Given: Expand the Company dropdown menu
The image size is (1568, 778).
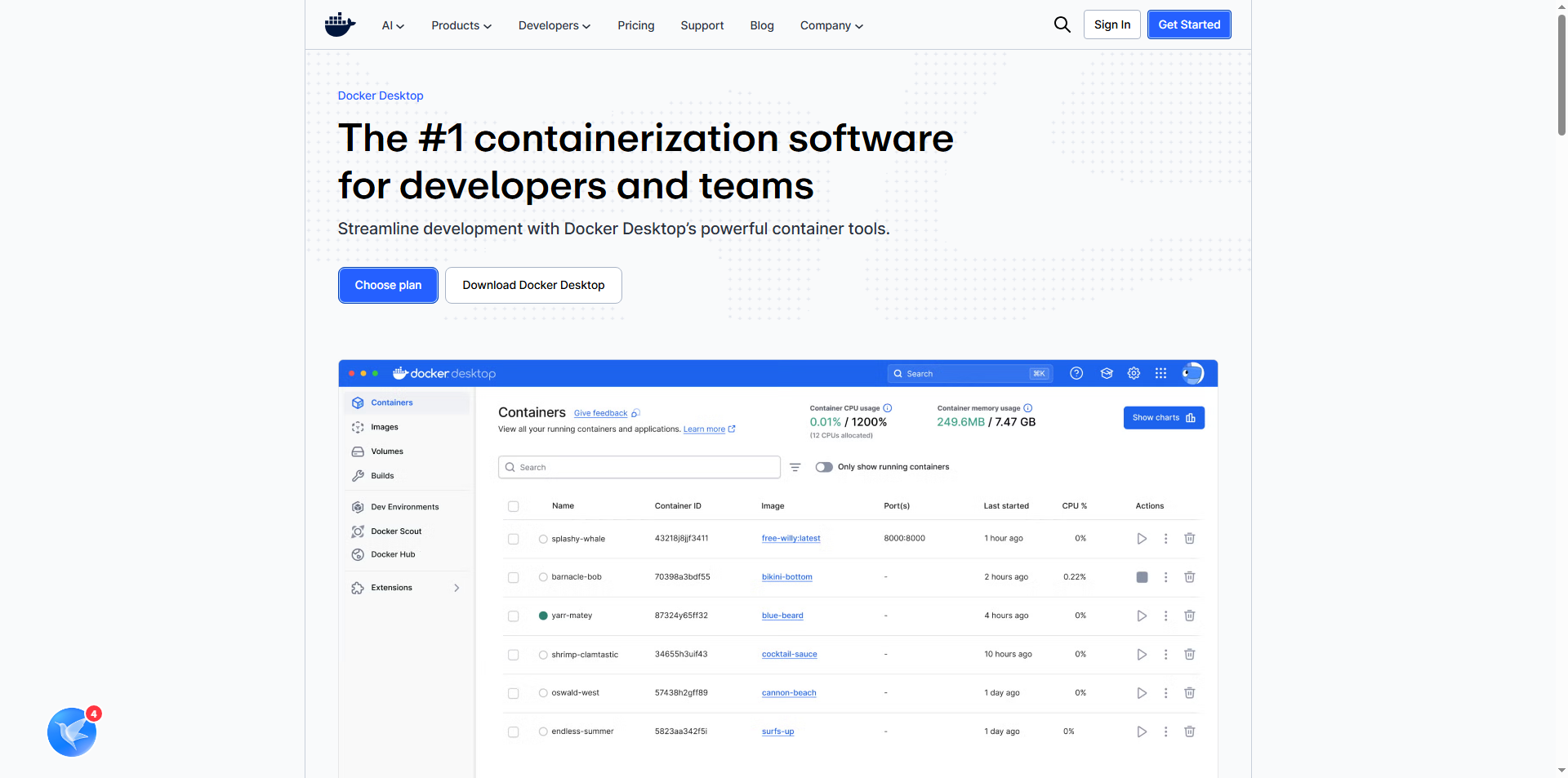Looking at the screenshot, I should click(x=831, y=25).
